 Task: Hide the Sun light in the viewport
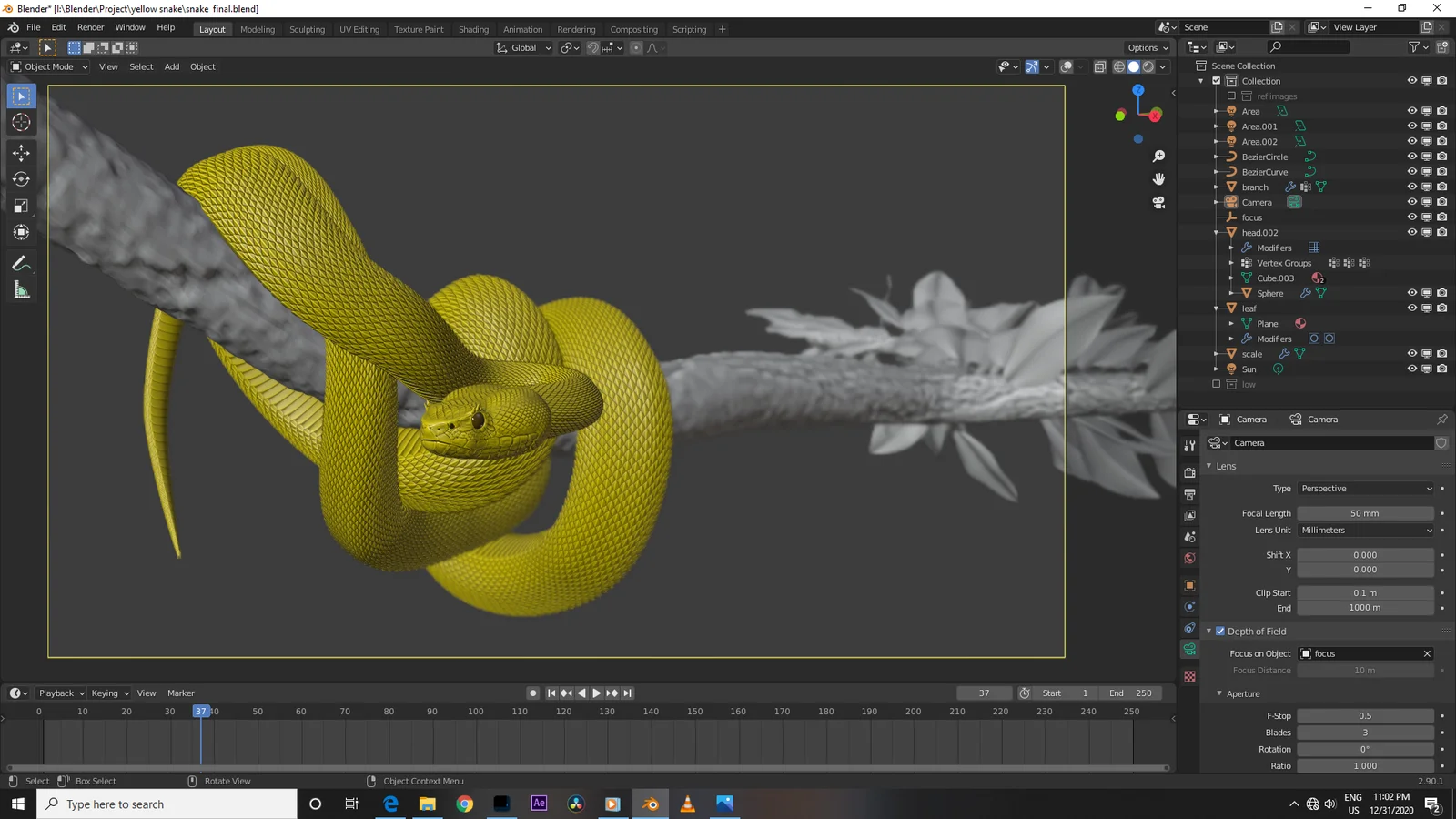[1412, 369]
